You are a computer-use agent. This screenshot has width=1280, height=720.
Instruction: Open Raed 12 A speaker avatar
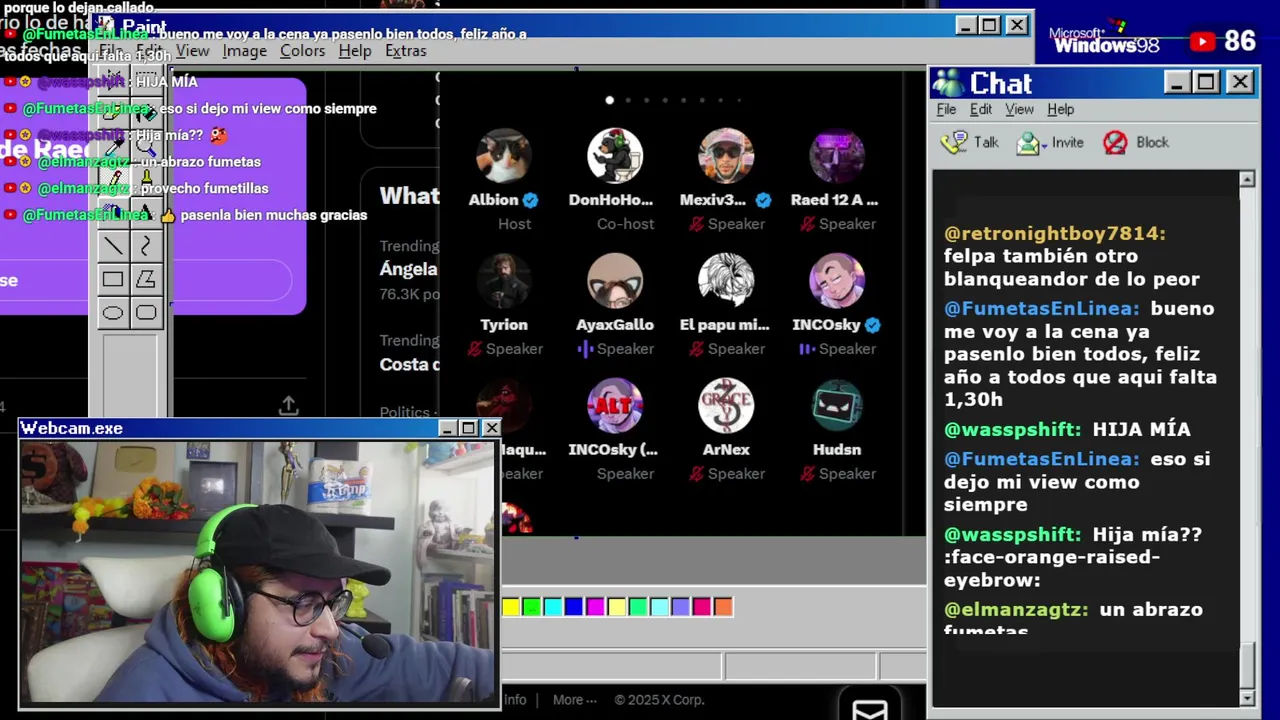837,156
